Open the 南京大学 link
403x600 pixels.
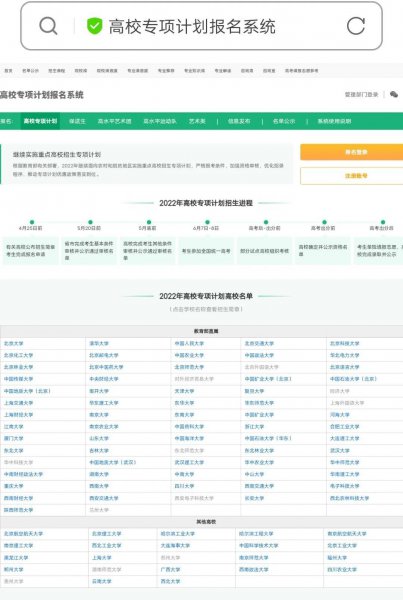[x=99, y=415]
